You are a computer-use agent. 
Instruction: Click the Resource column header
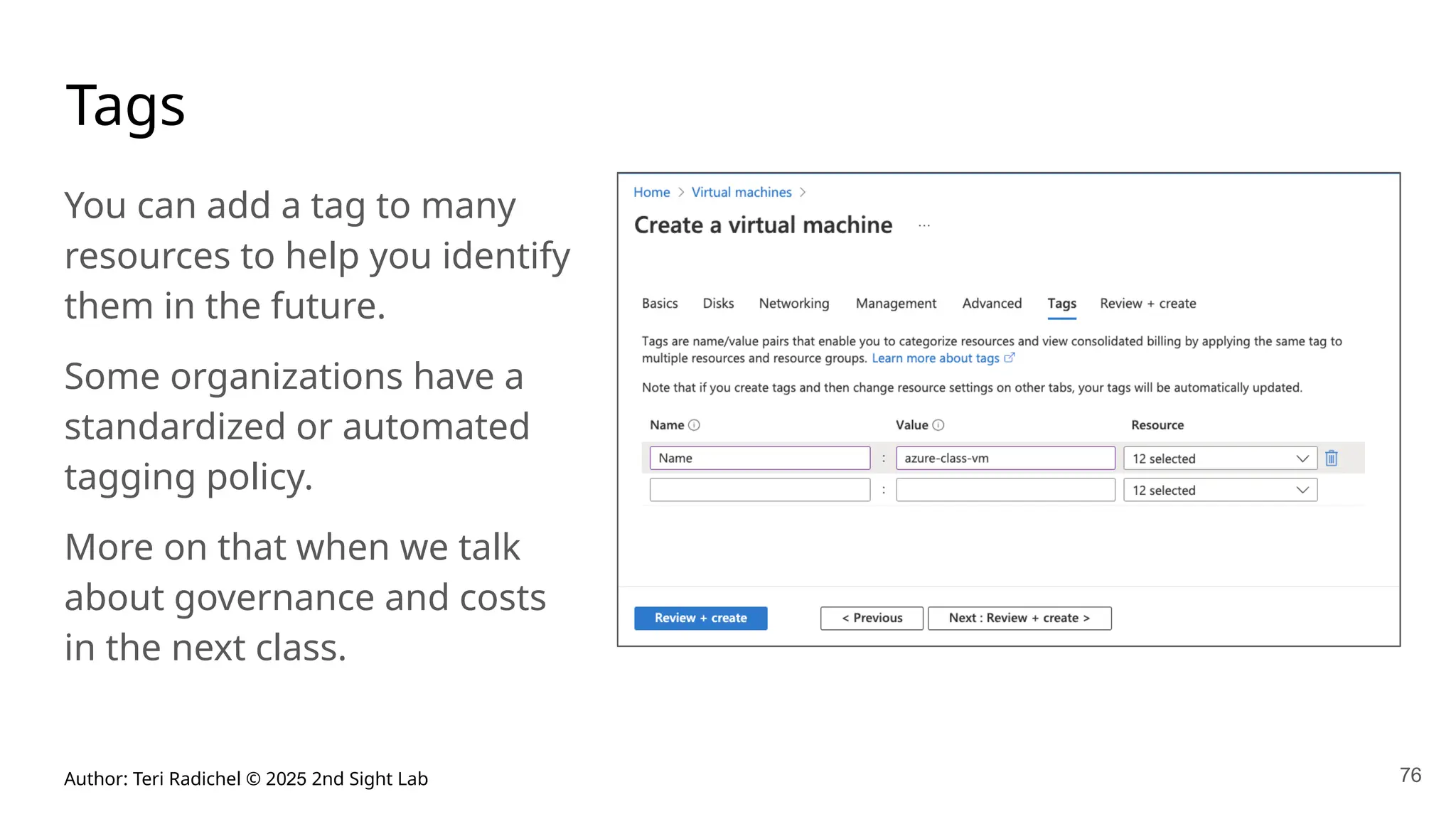pyautogui.click(x=1157, y=425)
